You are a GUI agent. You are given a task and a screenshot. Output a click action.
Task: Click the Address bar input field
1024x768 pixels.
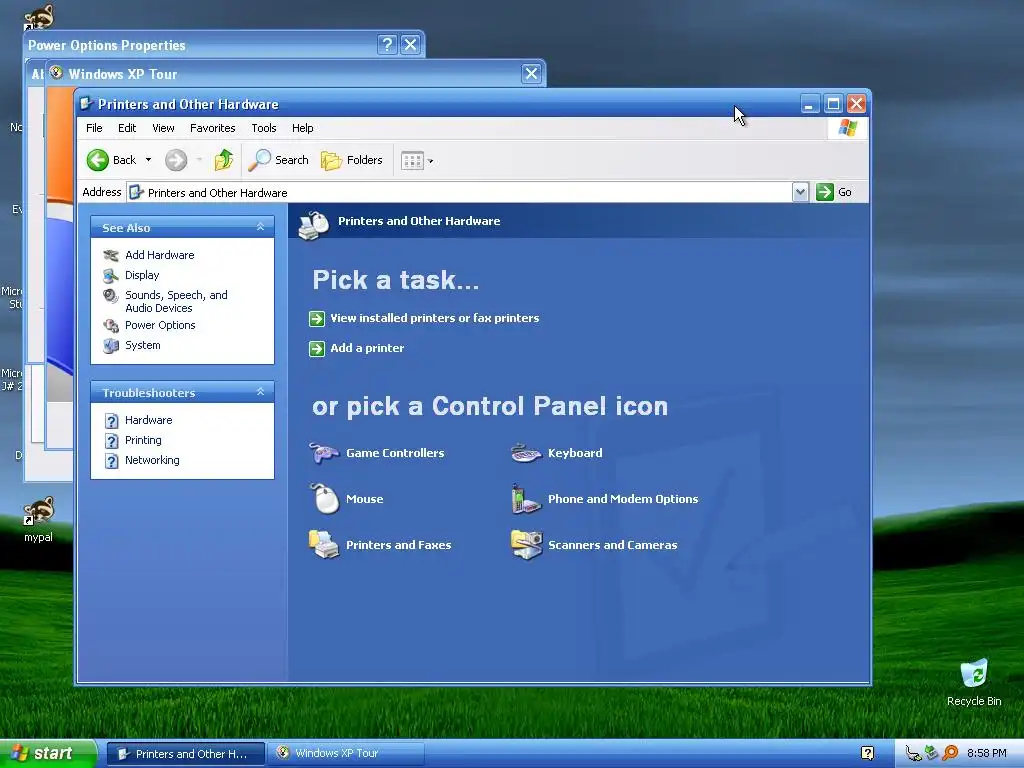point(459,193)
